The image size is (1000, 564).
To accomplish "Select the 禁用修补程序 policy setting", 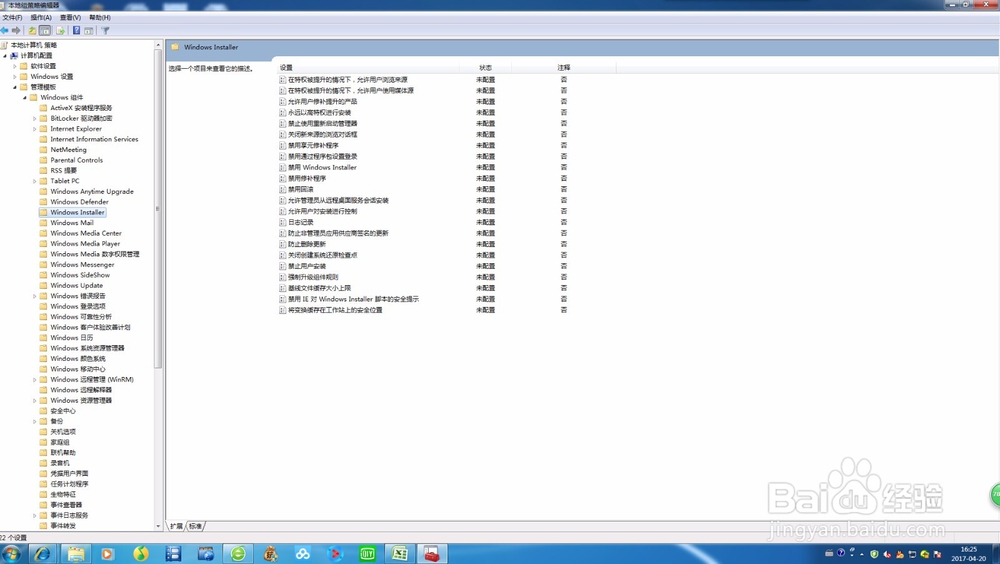I will (x=307, y=178).
